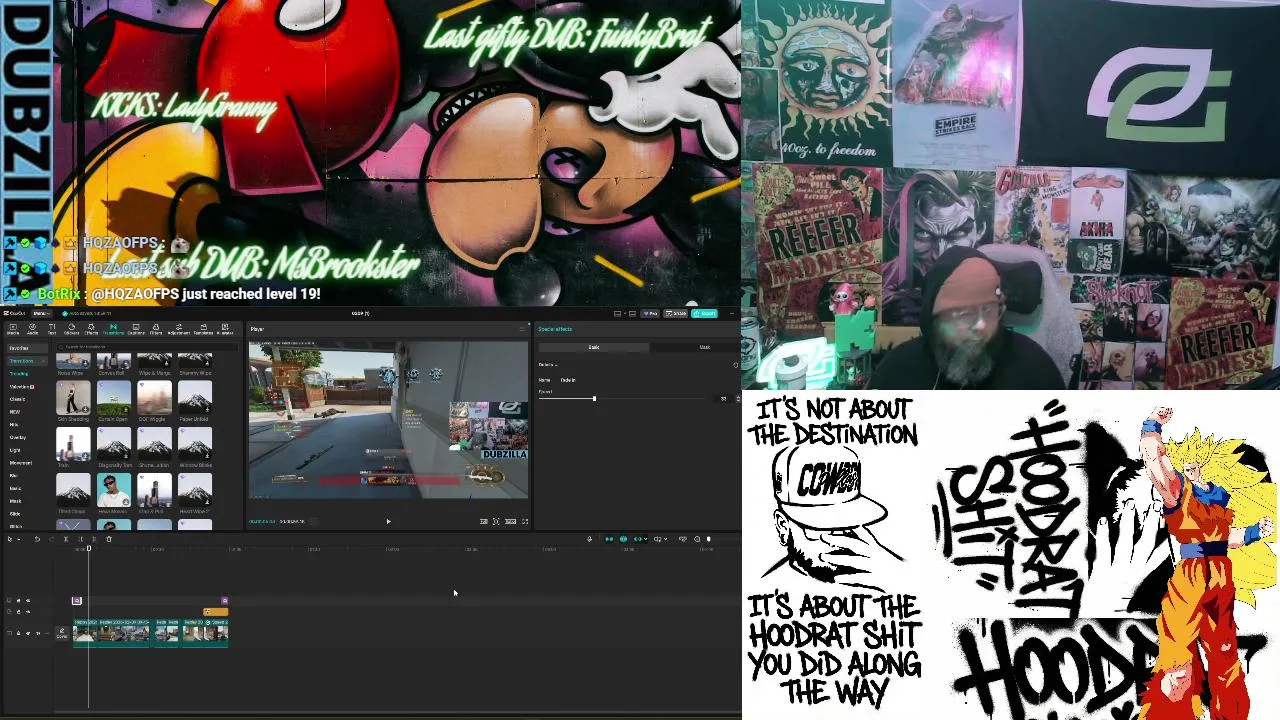Click the timeline zoom slider

tap(708, 539)
